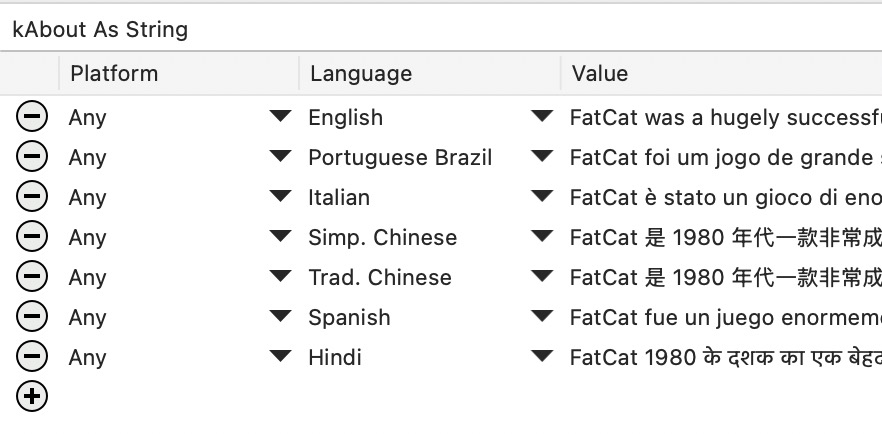This screenshot has width=882, height=436.
Task: Edit the English value text
Action: coord(726,117)
